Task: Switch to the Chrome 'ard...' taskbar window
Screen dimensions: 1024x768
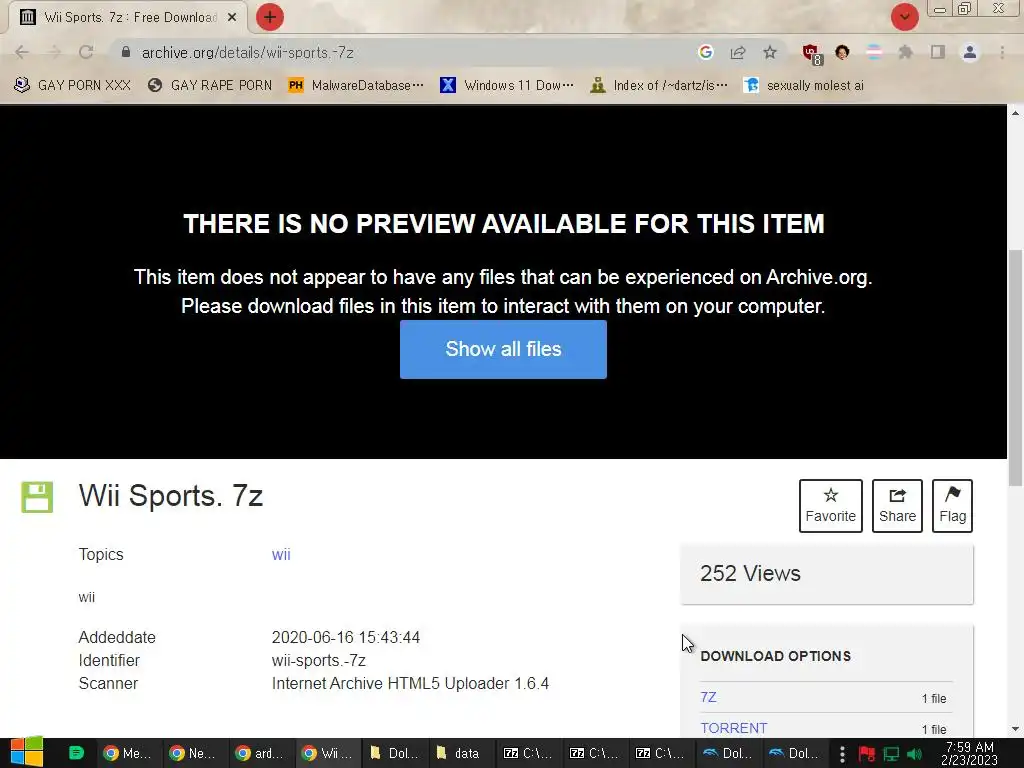Action: tap(260, 753)
